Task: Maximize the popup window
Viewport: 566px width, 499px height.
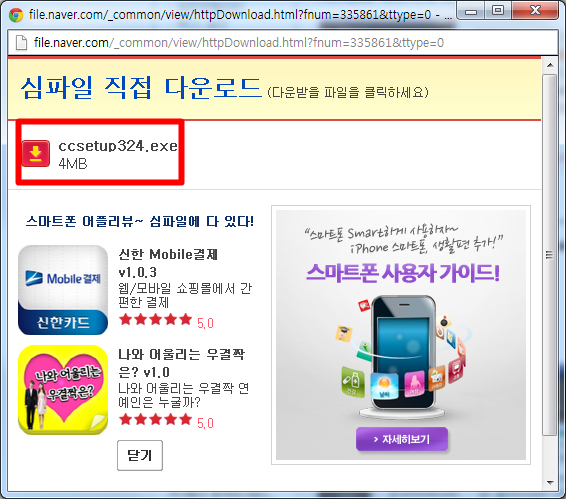Action: point(498,11)
